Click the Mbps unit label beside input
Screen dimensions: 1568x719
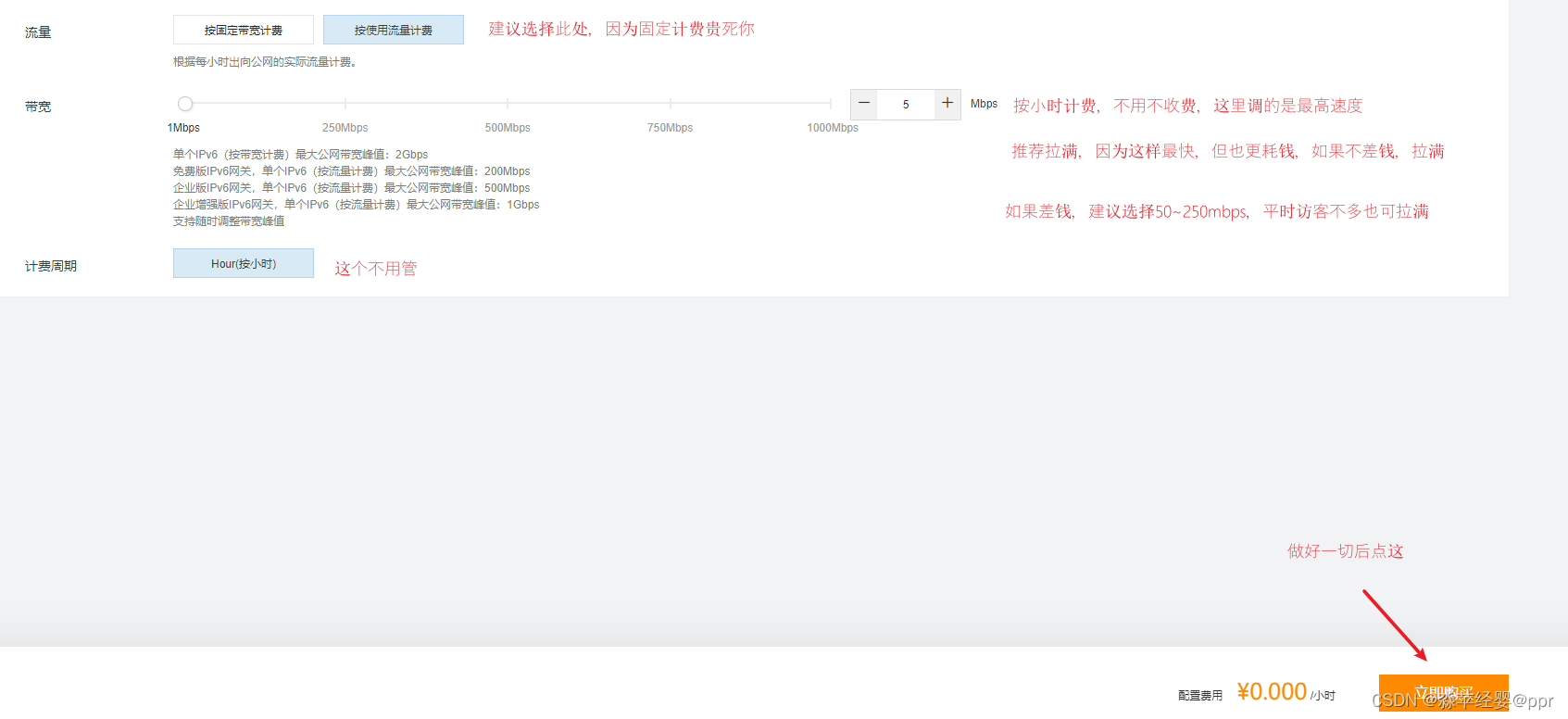point(984,104)
